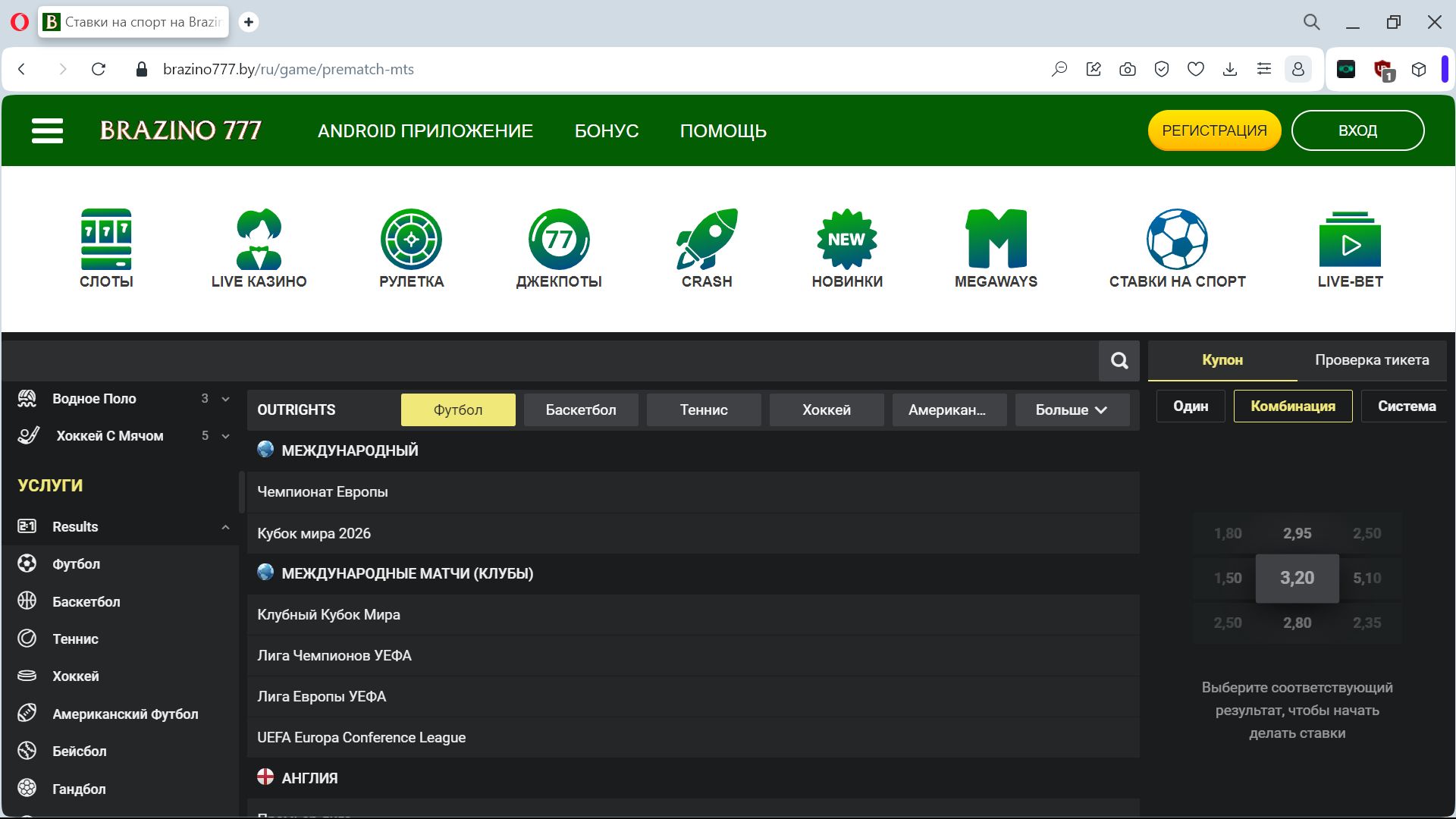The width and height of the screenshot is (1456, 819).
Task: Open the Джекпоты 77 category
Action: point(559,249)
